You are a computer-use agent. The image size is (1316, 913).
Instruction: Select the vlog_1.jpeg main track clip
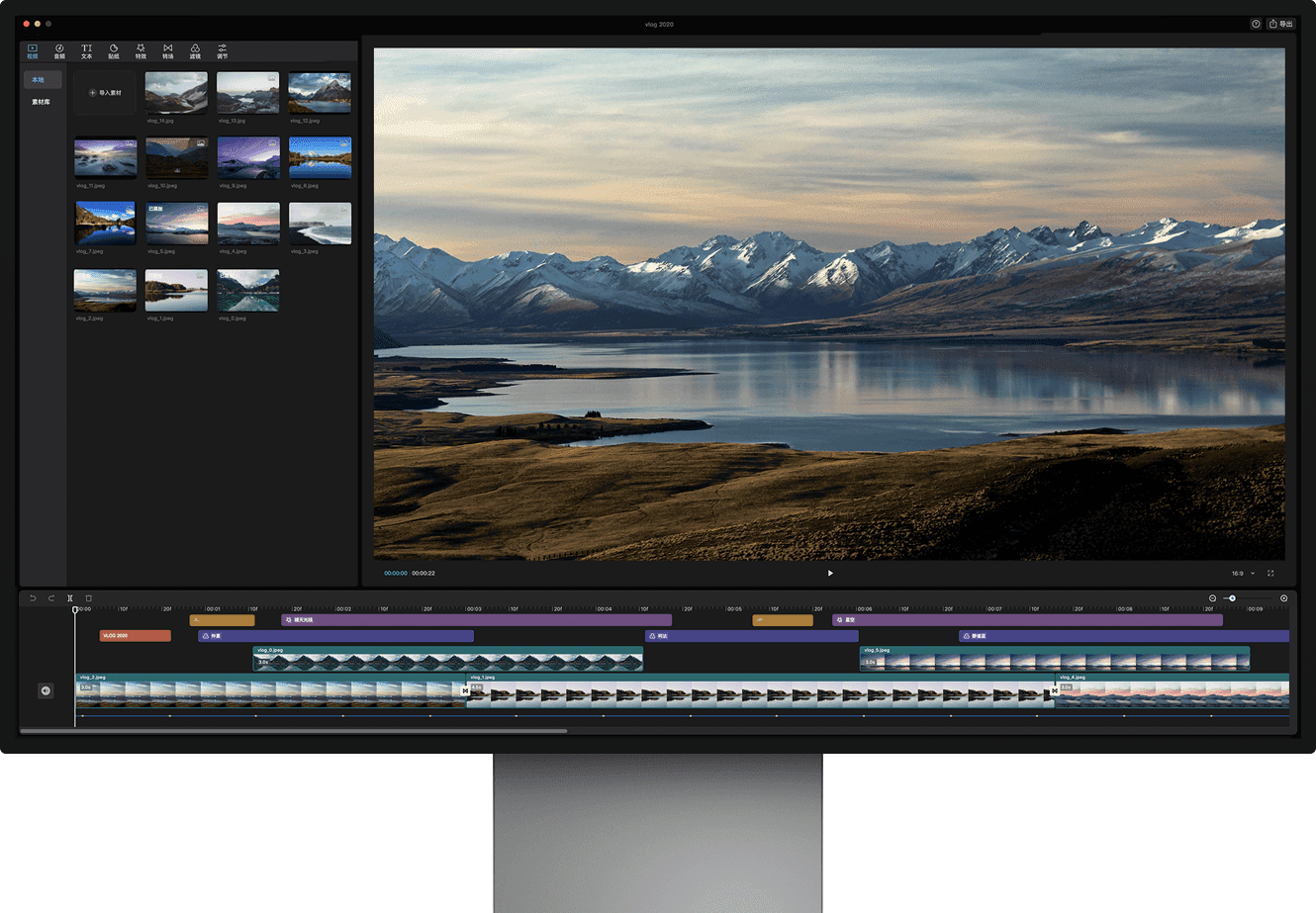click(x=760, y=690)
